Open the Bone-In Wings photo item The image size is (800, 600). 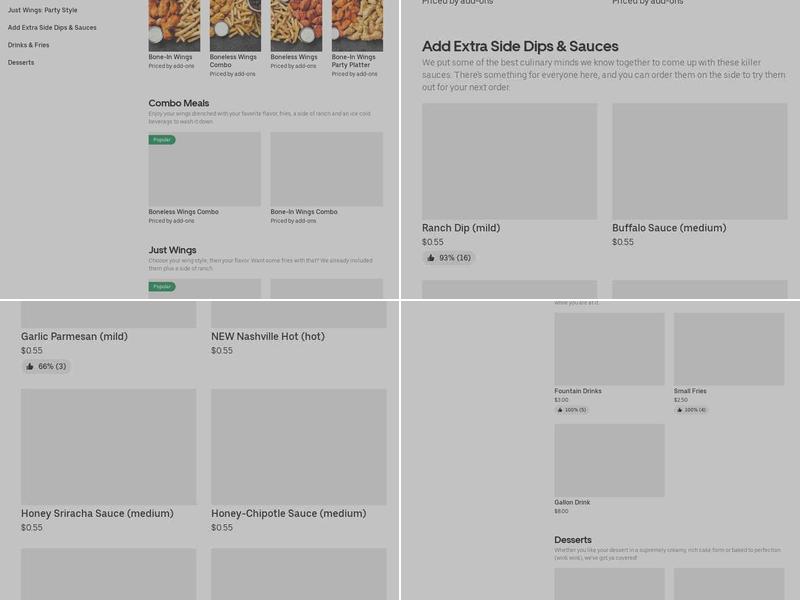tap(174, 35)
